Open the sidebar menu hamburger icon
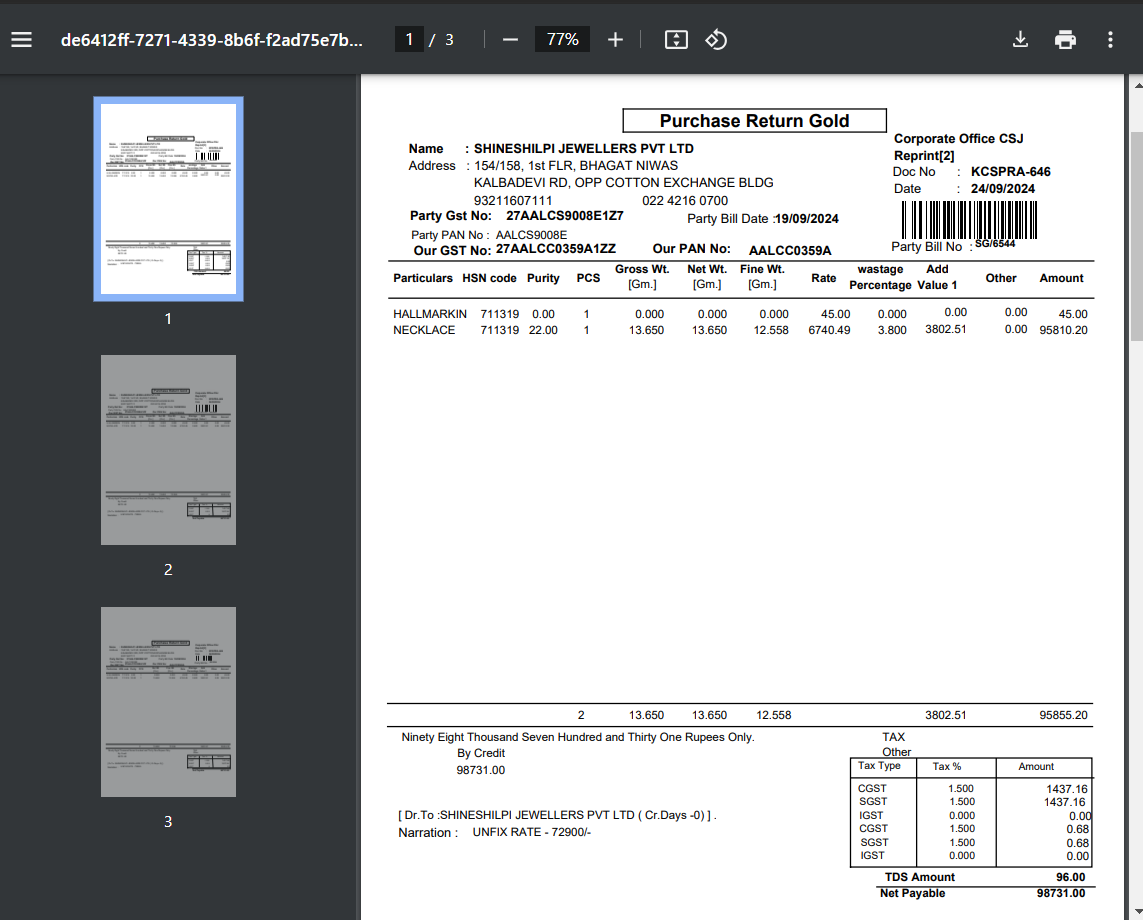 [21, 39]
